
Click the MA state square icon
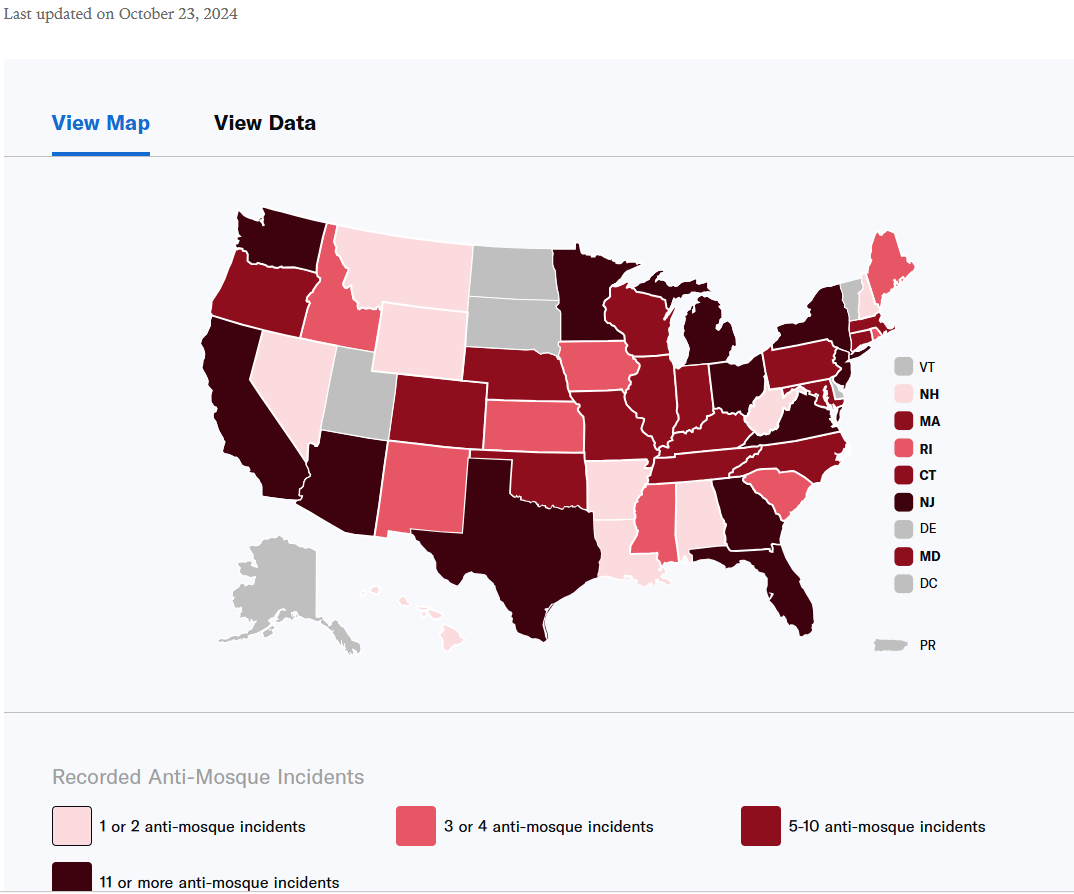pos(903,421)
